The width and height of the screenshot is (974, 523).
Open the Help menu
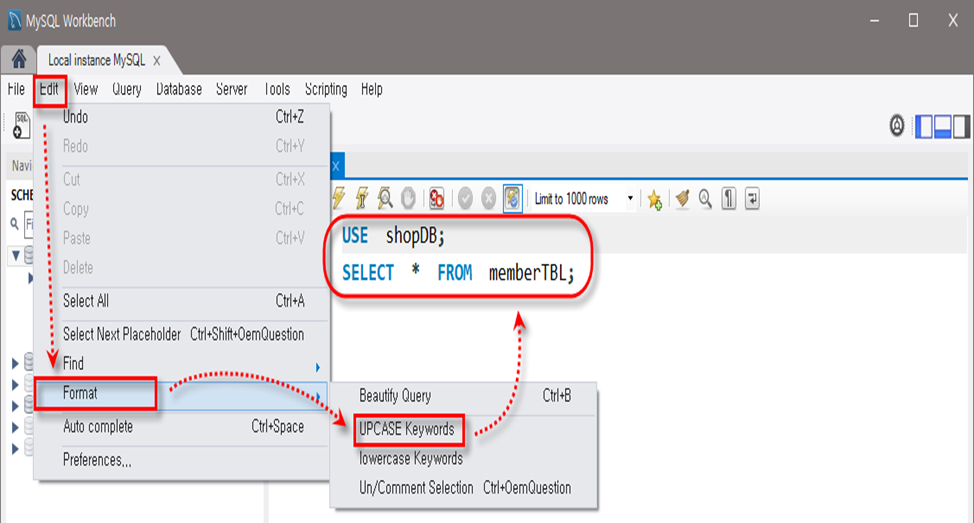(371, 89)
